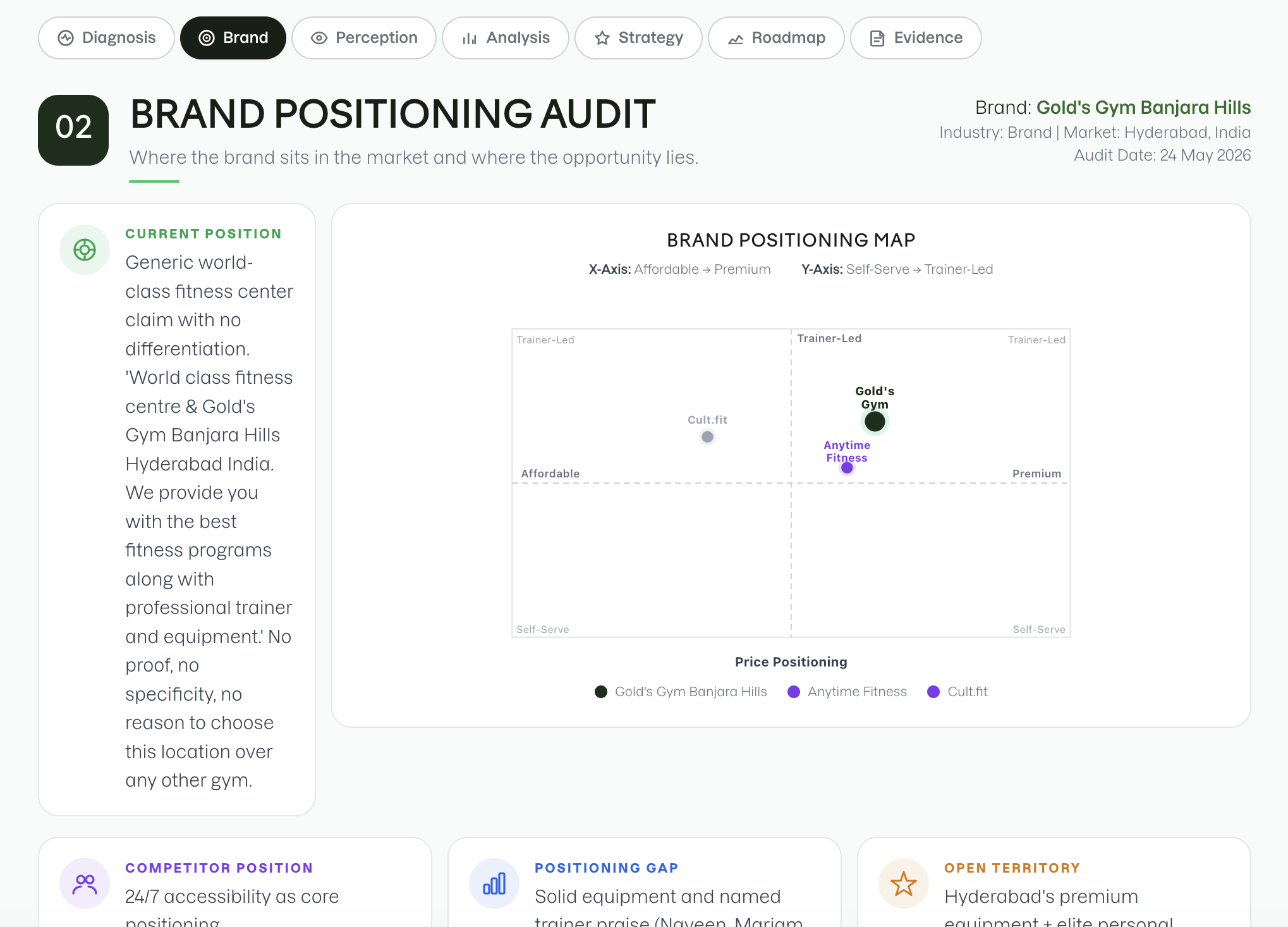Click the Anytime Fitness legend swatch
The image size is (1288, 927).
[x=794, y=692]
